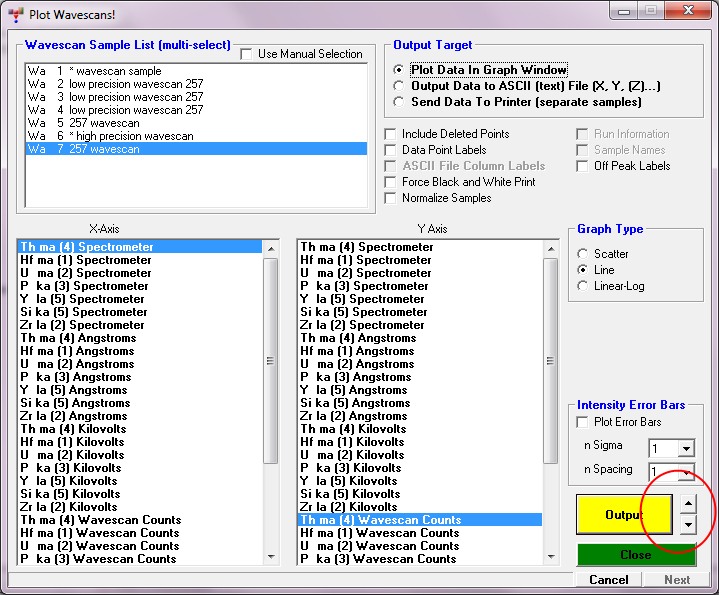
Task: Click the X-Axis list scroll down arrow
Action: (271, 557)
